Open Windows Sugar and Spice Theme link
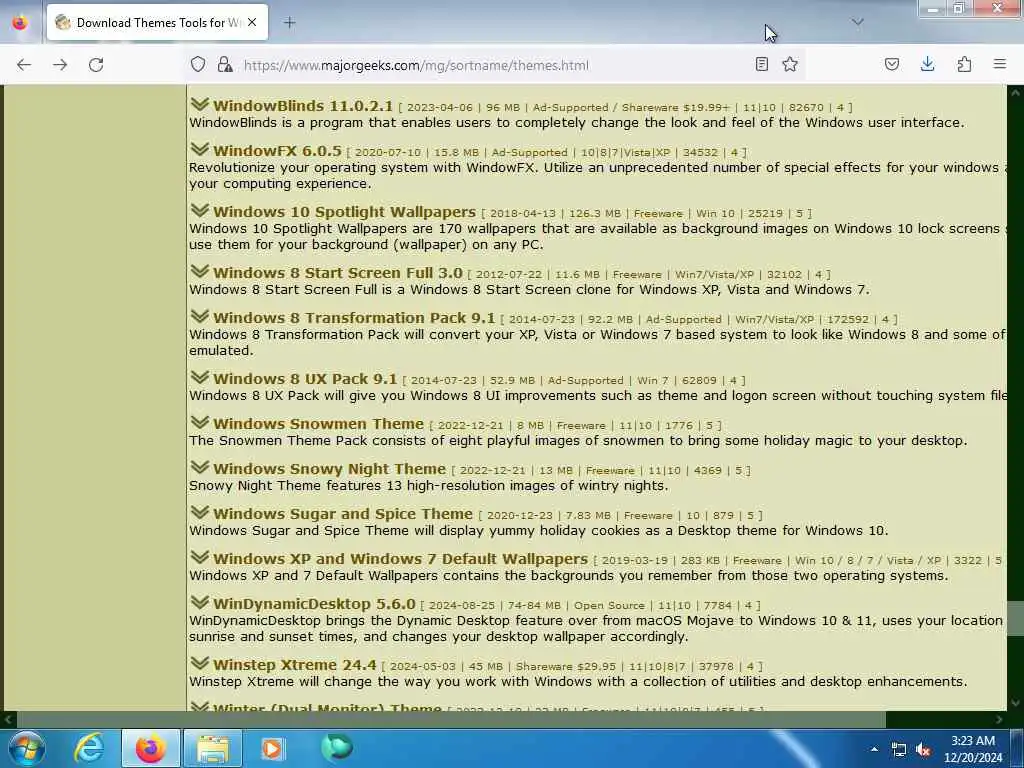1024x768 pixels. 343,514
